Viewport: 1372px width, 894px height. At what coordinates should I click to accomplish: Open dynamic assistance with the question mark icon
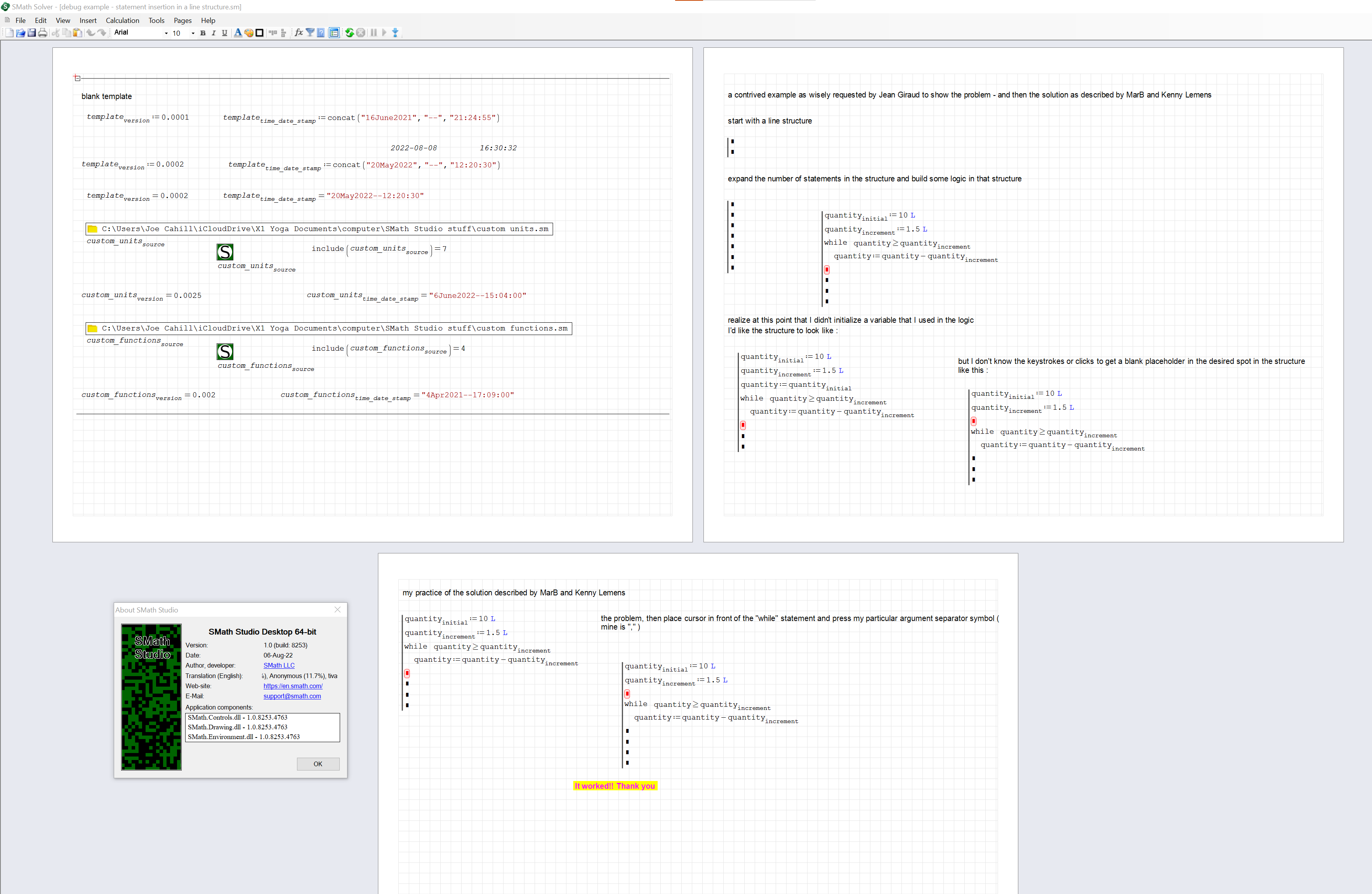[321, 33]
